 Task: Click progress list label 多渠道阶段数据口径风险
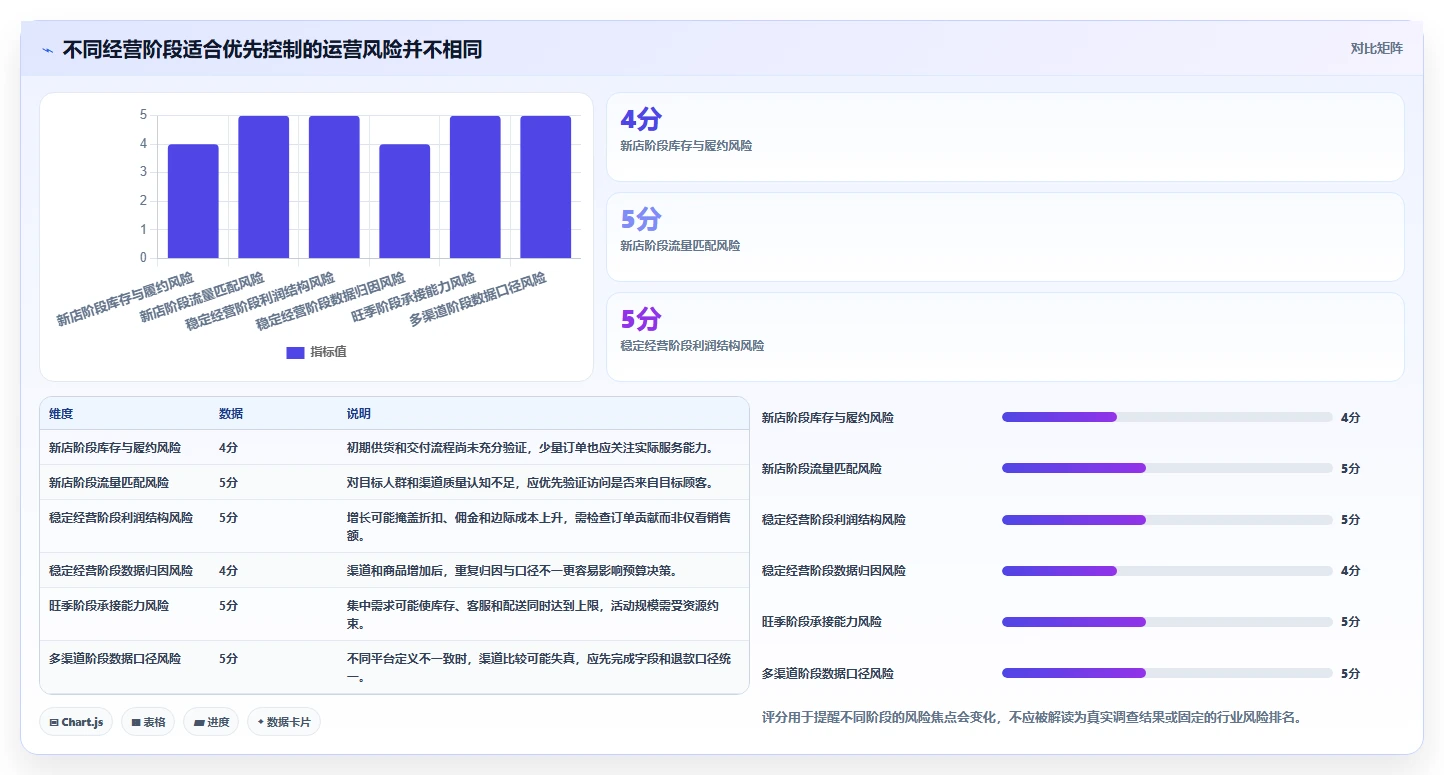point(828,674)
